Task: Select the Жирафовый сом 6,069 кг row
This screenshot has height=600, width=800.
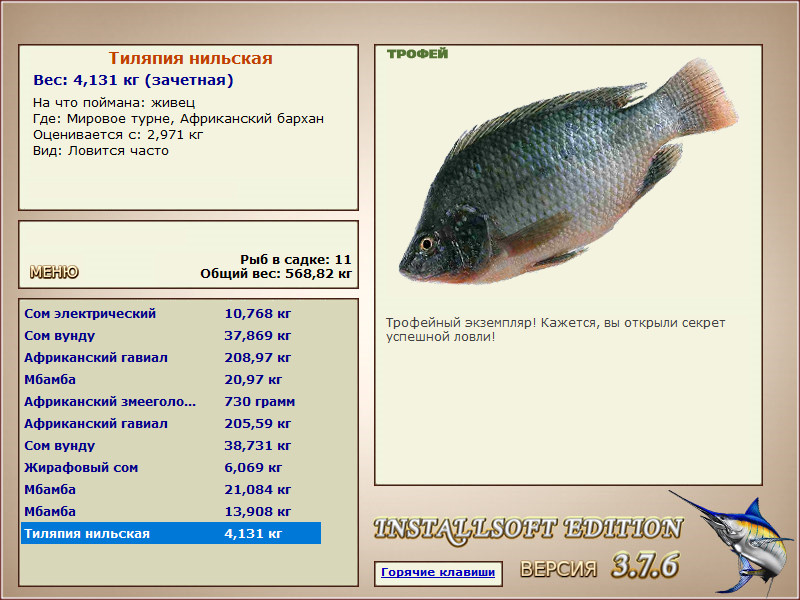Action: tap(171, 467)
